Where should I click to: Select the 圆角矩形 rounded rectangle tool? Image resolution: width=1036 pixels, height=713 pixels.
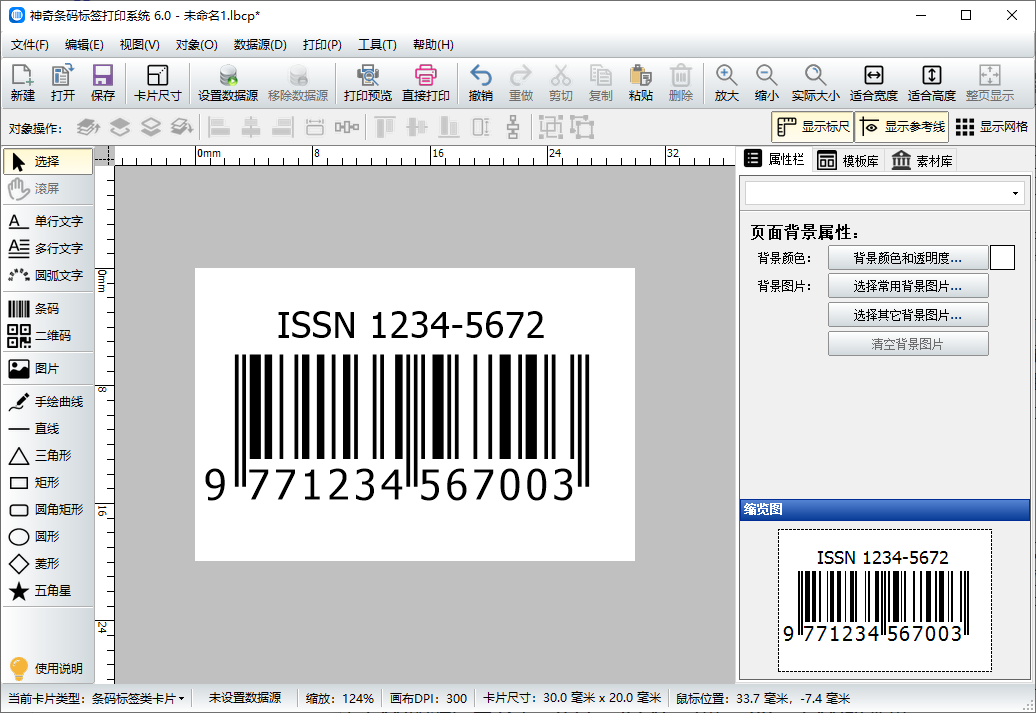click(x=48, y=509)
